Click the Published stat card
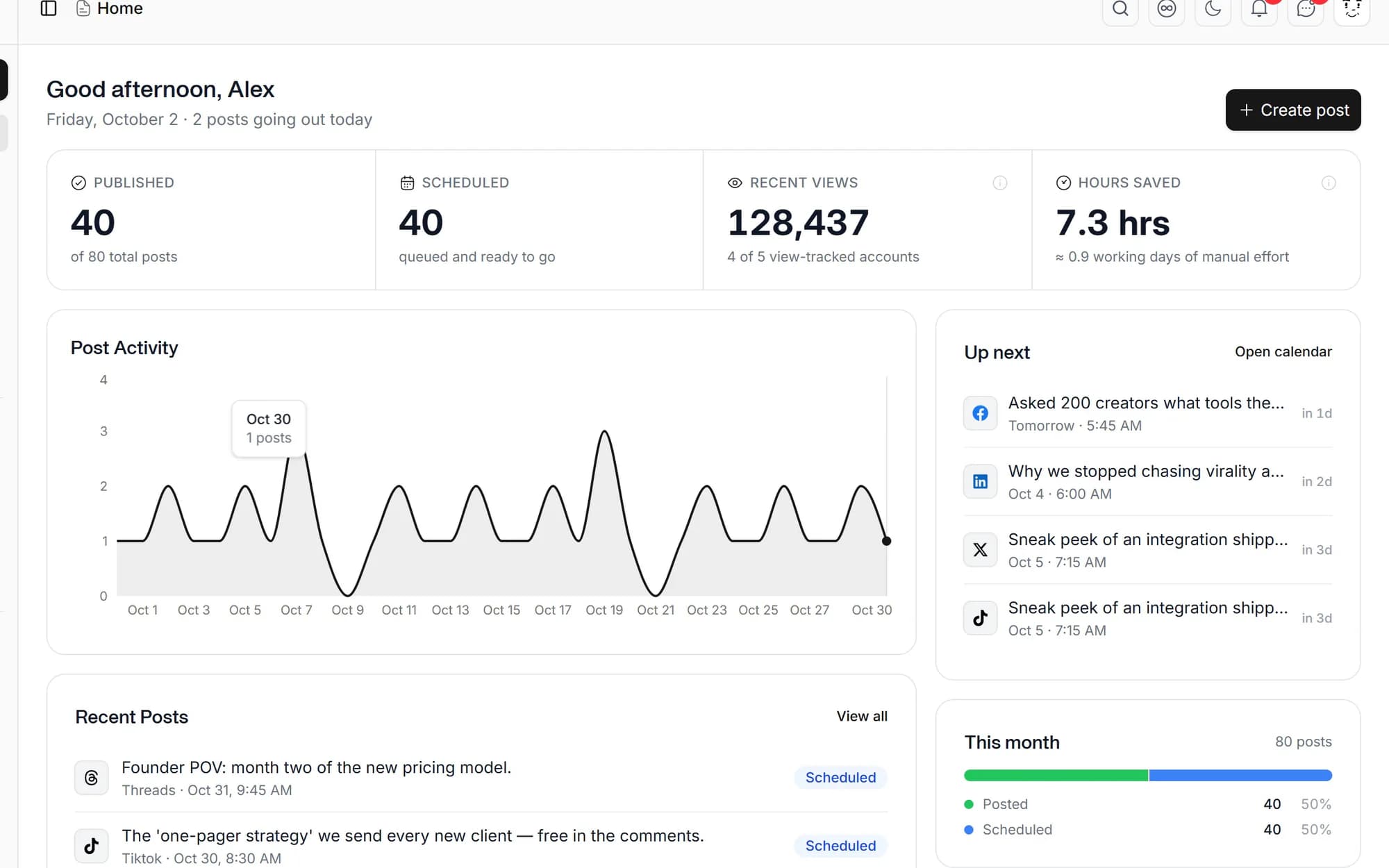 (211, 219)
